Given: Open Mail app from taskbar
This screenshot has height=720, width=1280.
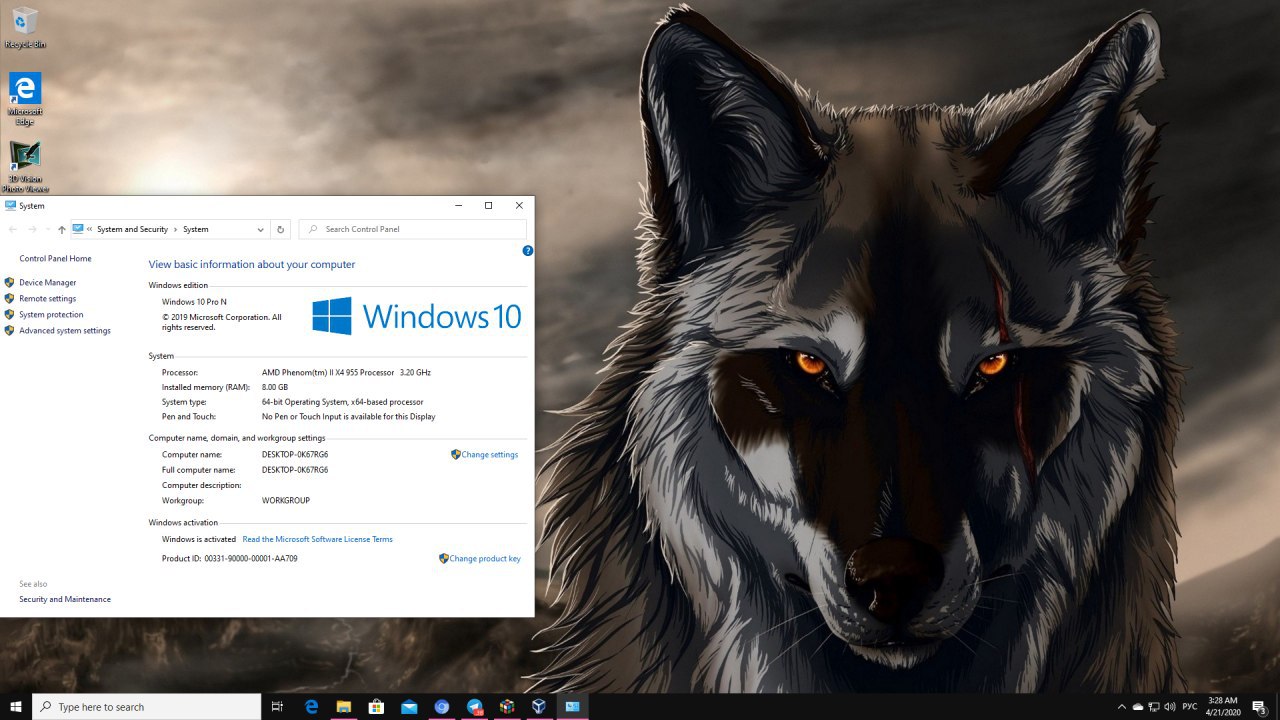Looking at the screenshot, I should coord(409,706).
